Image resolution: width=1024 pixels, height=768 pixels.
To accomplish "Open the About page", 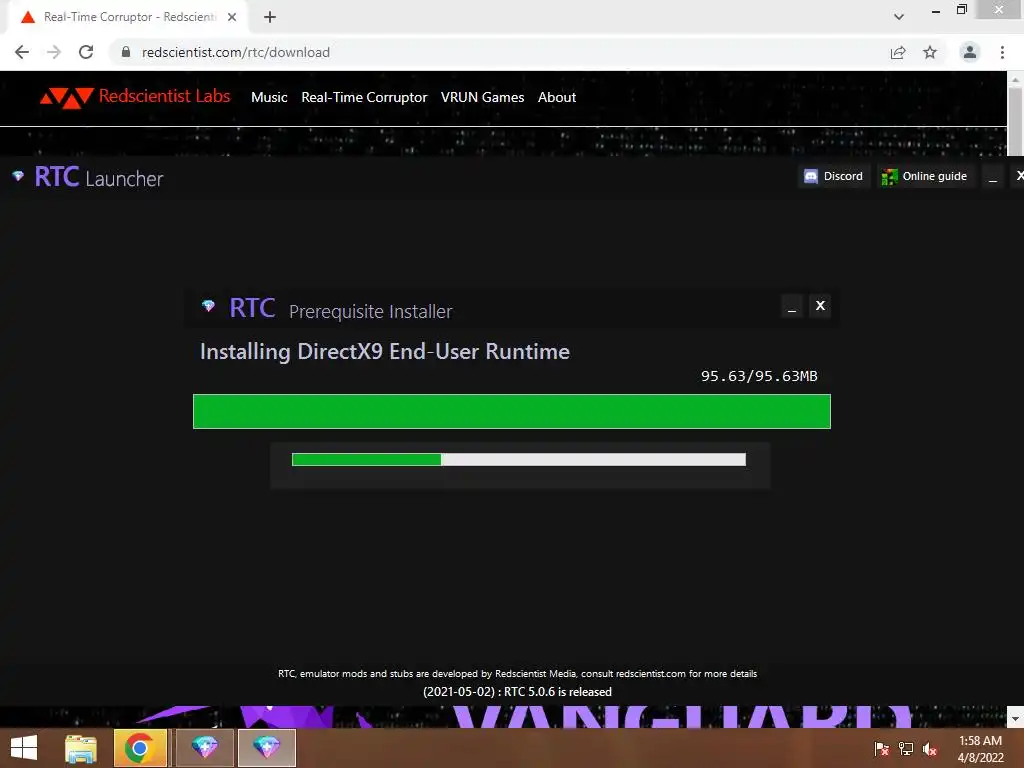I will (x=556, y=97).
